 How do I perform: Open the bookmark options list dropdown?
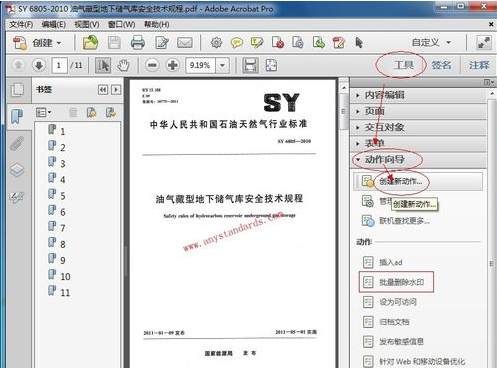click(x=43, y=112)
